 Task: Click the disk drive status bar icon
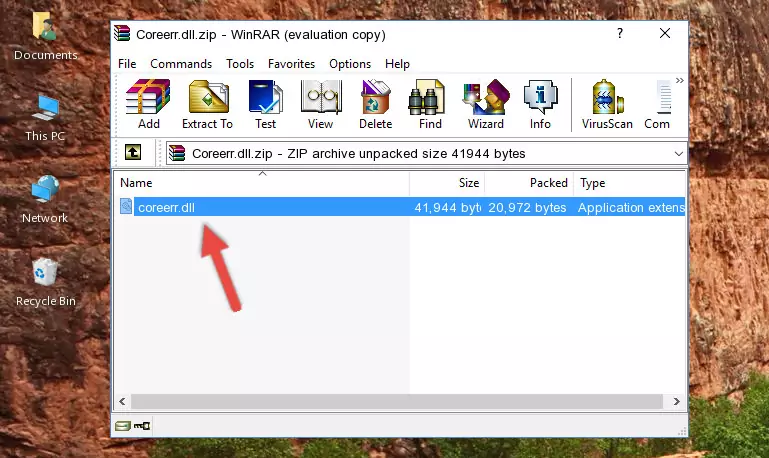point(123,426)
